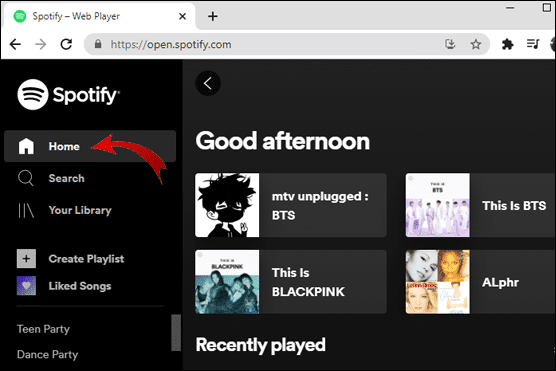Click the Liked Songs heart icon
The image size is (556, 371).
tap(26, 286)
